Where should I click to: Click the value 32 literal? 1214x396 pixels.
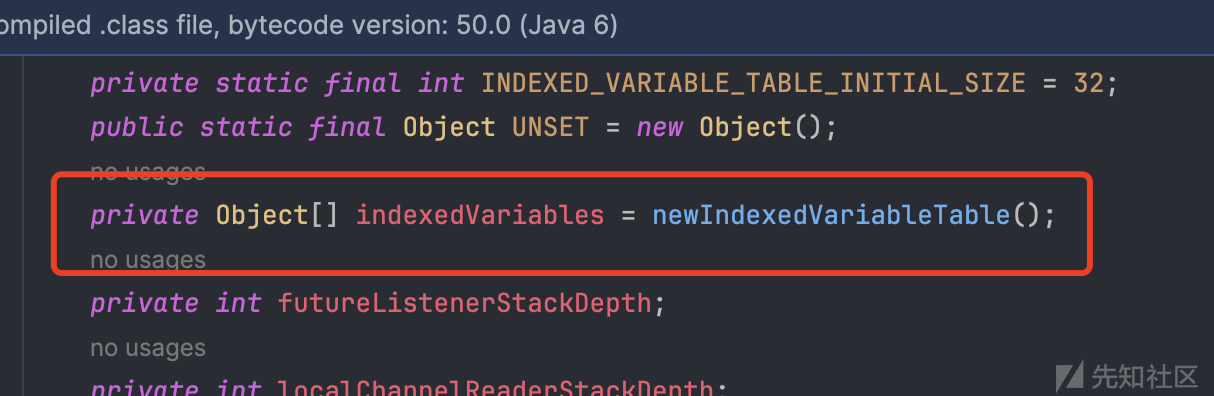pyautogui.click(x=1088, y=82)
